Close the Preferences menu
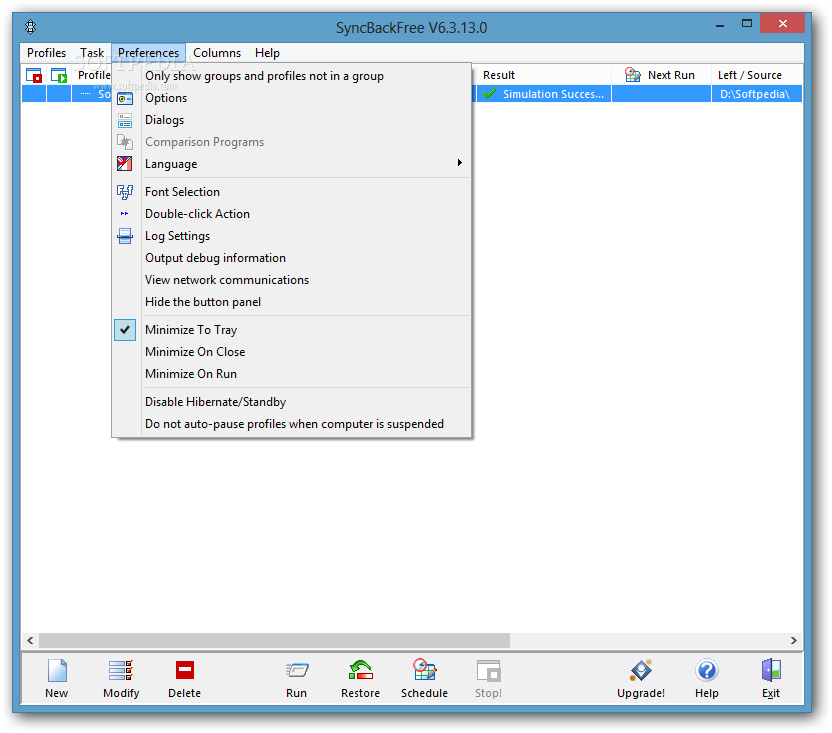 149,53
